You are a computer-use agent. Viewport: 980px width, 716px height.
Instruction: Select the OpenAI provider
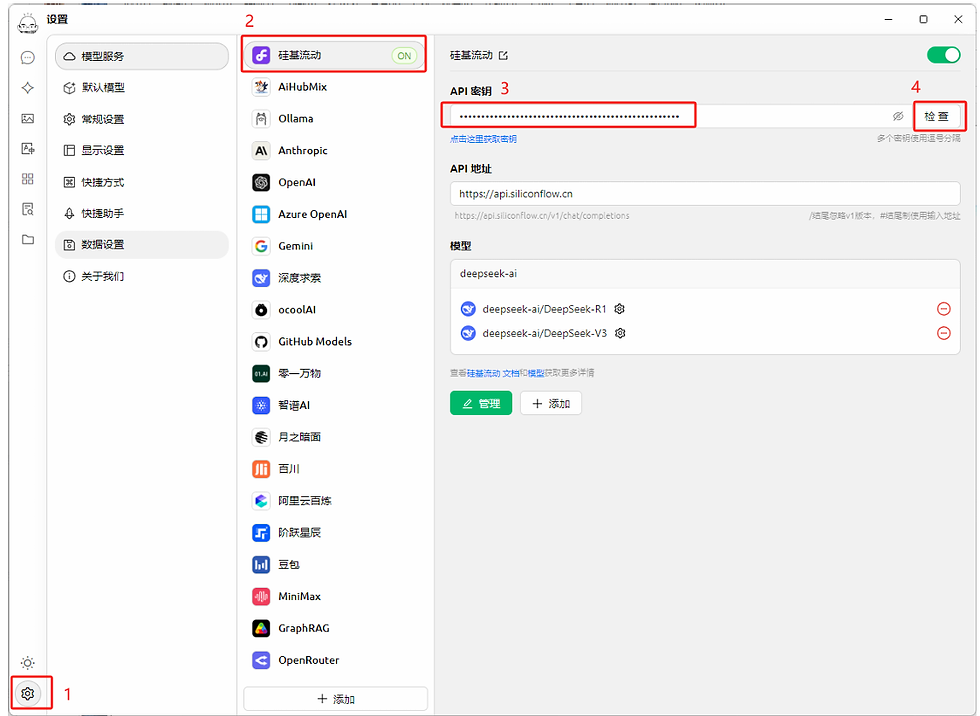tap(335, 182)
